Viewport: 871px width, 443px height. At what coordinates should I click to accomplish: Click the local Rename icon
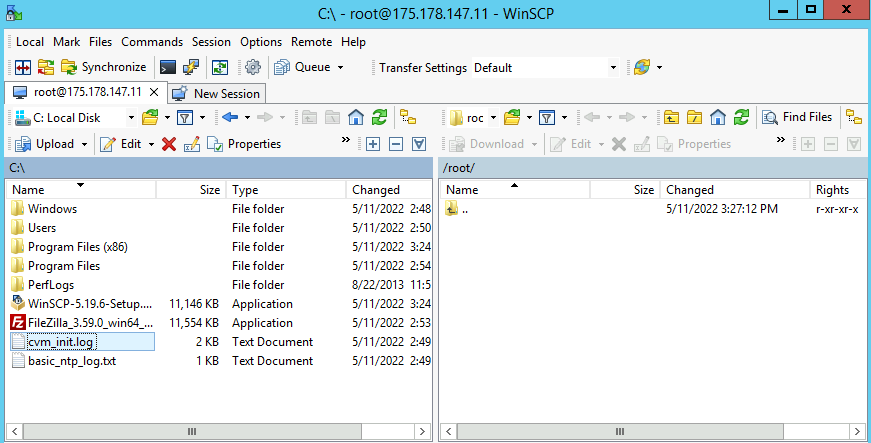click(192, 144)
